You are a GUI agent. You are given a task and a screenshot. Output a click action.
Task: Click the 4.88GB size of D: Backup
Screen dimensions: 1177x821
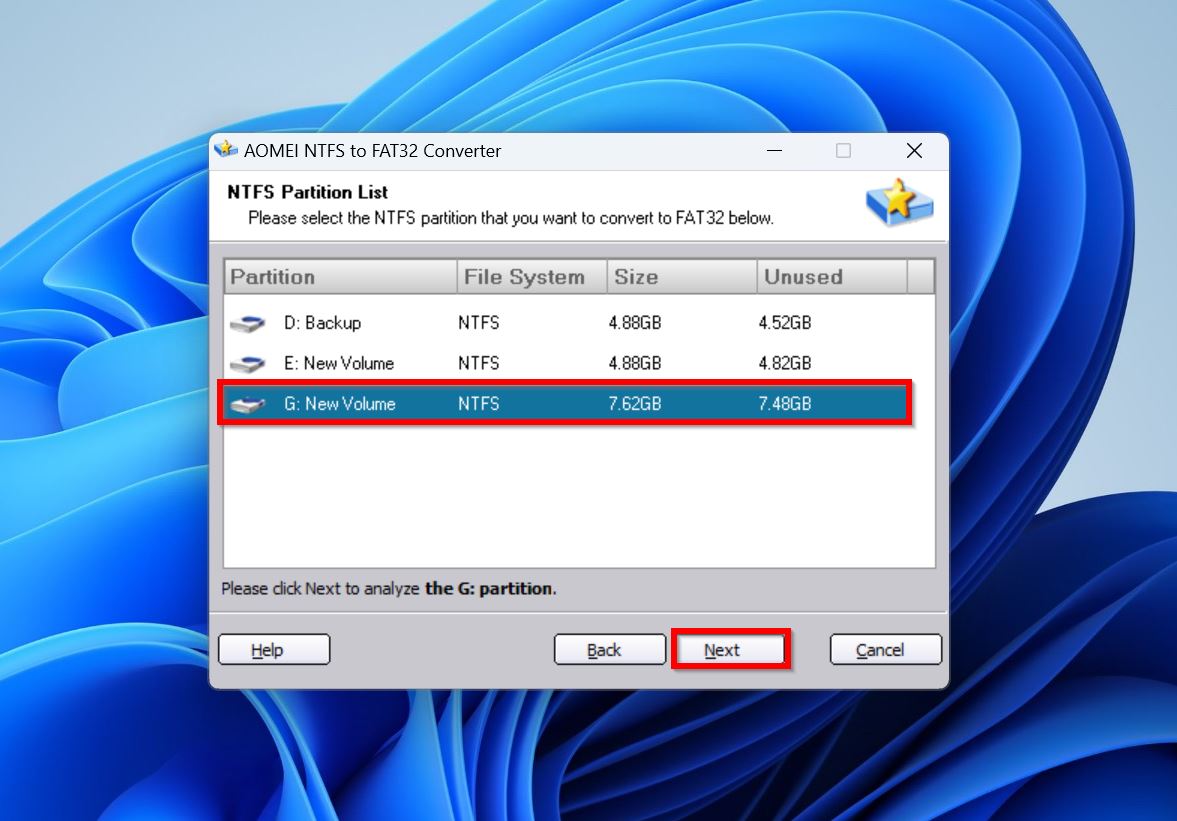click(x=634, y=323)
